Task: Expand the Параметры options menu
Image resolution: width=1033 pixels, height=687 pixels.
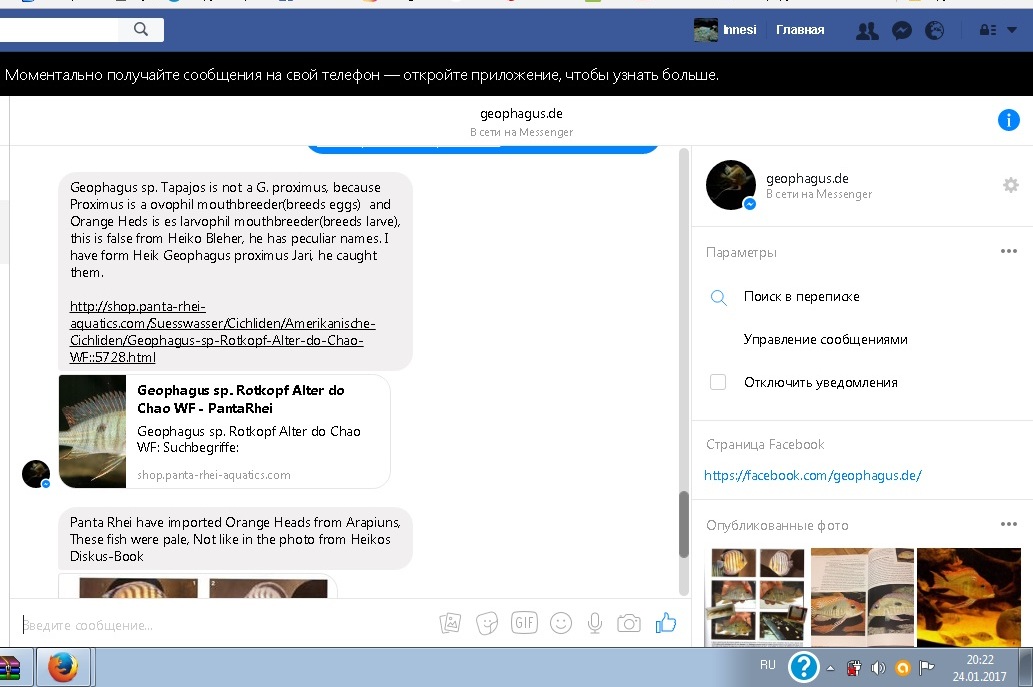Action: pyautogui.click(x=1008, y=252)
